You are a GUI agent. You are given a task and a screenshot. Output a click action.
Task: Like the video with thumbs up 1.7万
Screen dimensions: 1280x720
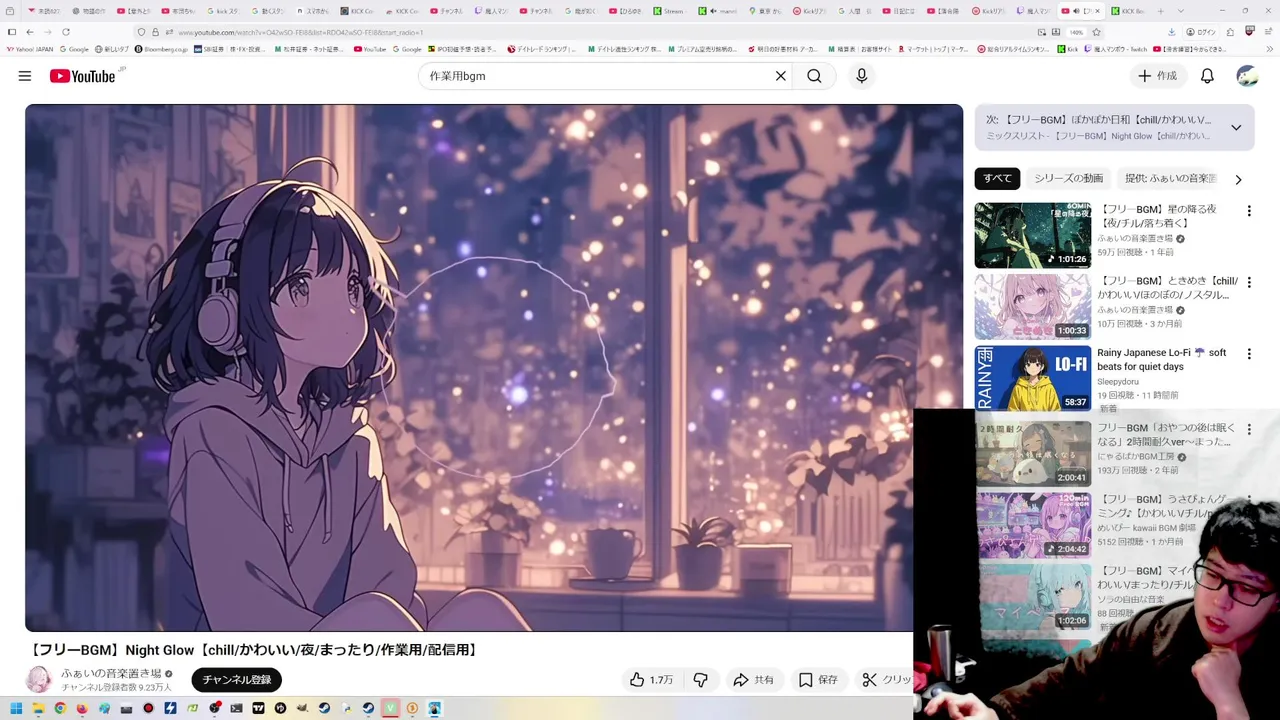(x=651, y=680)
